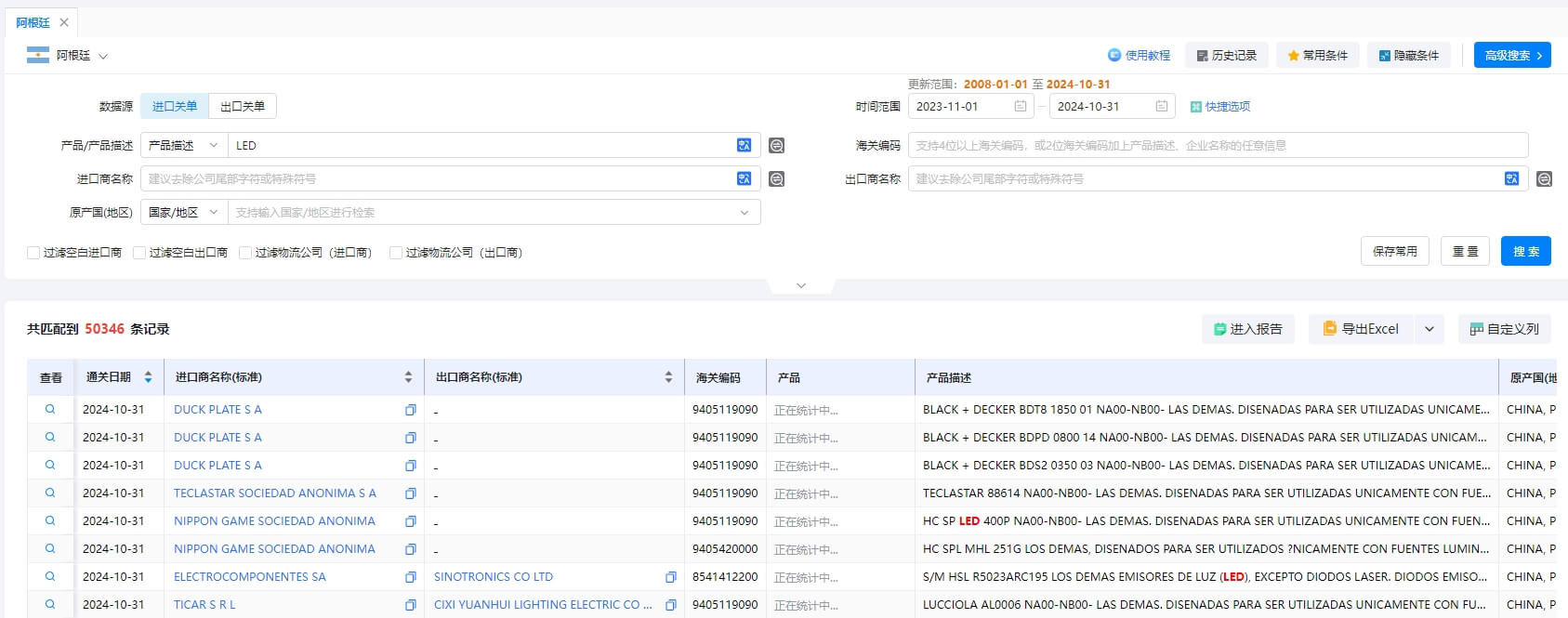Open 常用条件 saved conditions
Screen dimensions: 1568x618
[1317, 56]
